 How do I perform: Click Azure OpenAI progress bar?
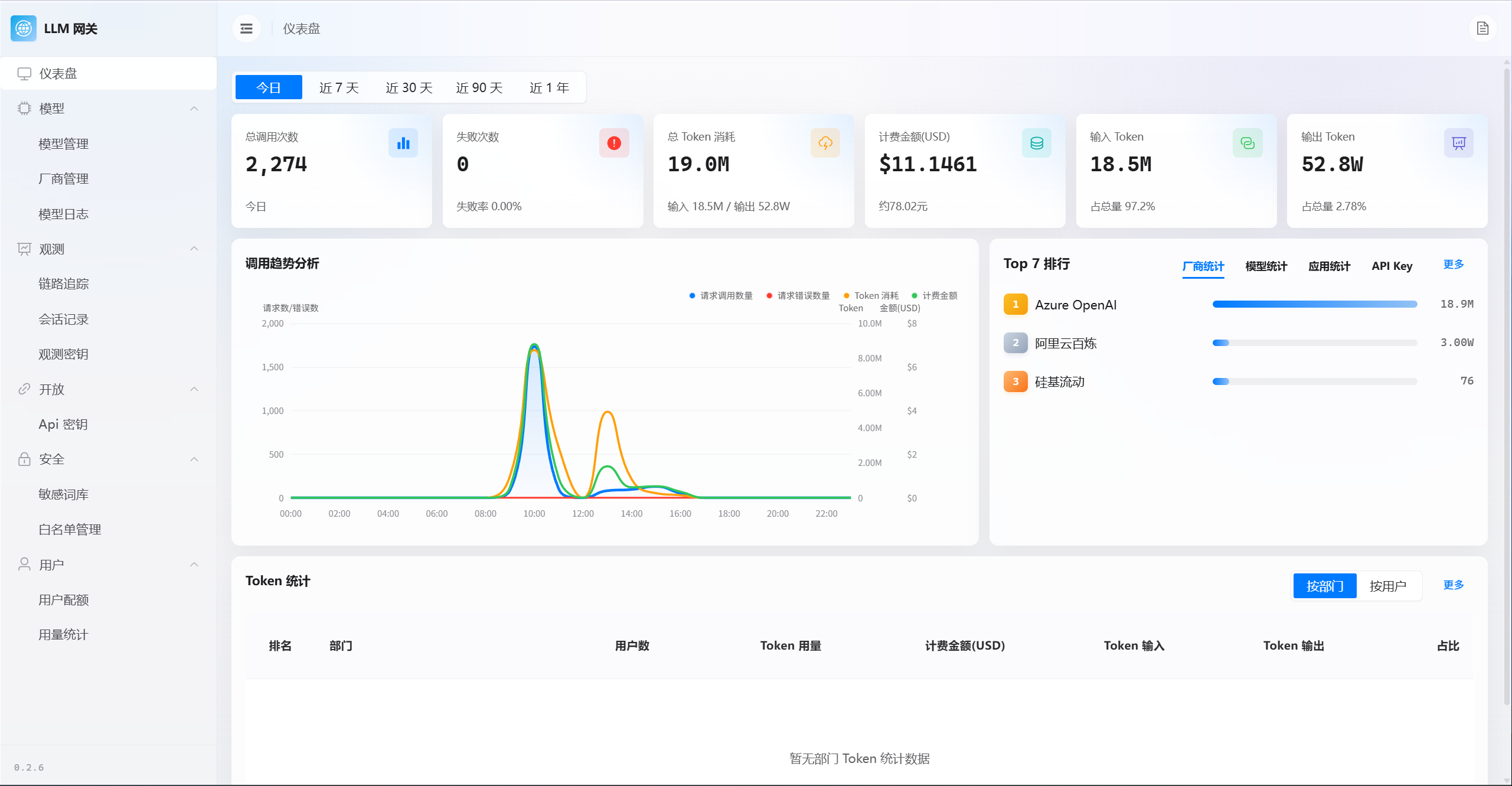pos(1314,304)
